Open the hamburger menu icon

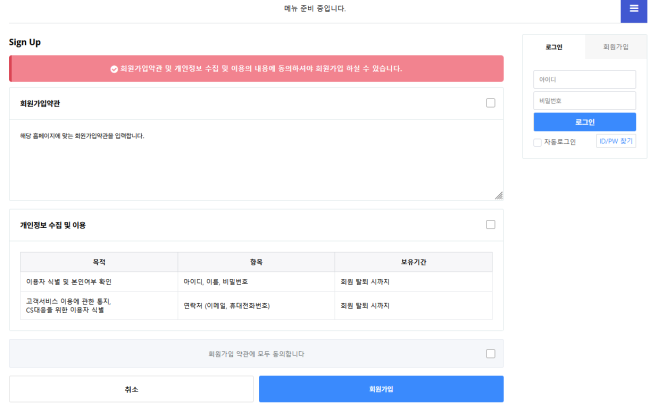pyautogui.click(x=633, y=9)
